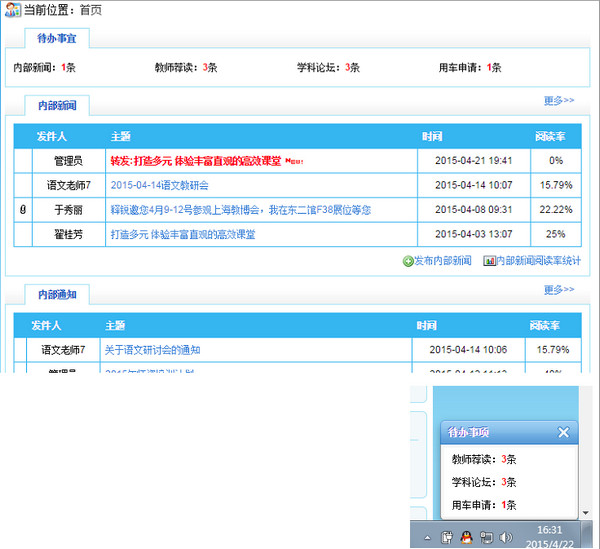600x549 pixels.
Task: Click 更多>> link in the 内部通知 section
Action: (x=559, y=291)
